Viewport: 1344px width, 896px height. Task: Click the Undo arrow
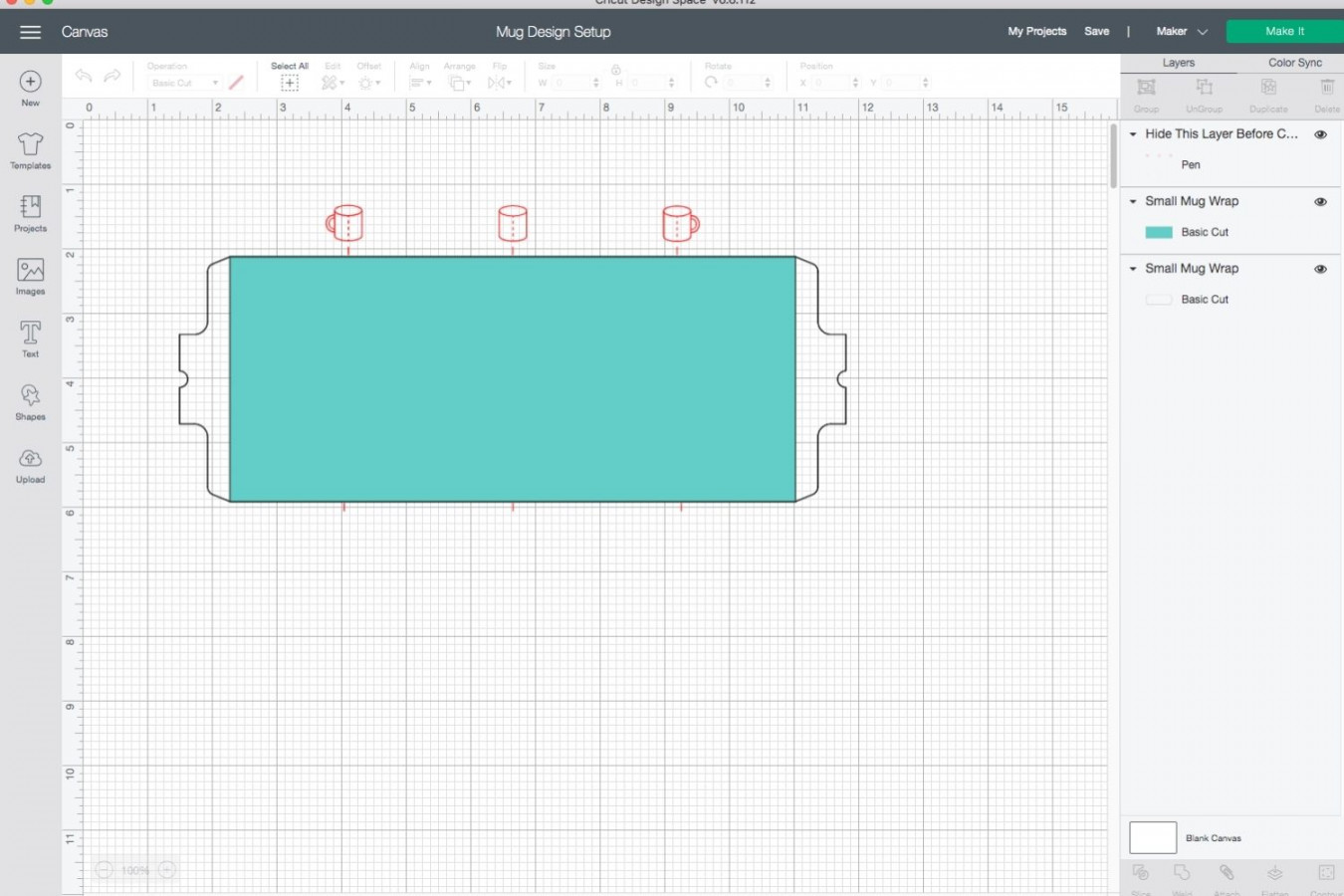(x=84, y=76)
